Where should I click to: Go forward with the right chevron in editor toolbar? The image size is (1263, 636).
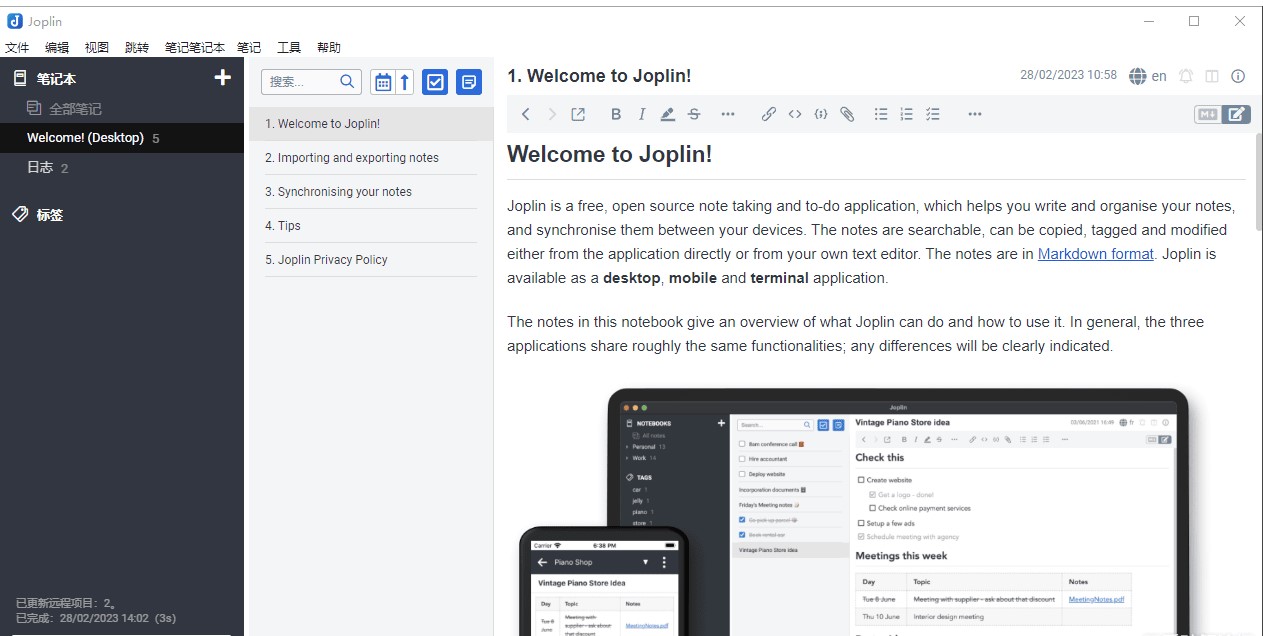pos(552,114)
